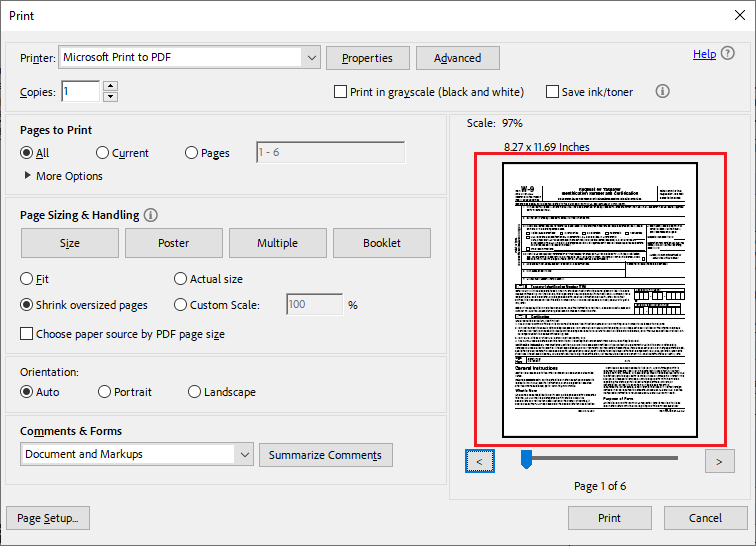The height and width of the screenshot is (546, 756).
Task: Open the Help question mark icon
Action: pos(728,53)
